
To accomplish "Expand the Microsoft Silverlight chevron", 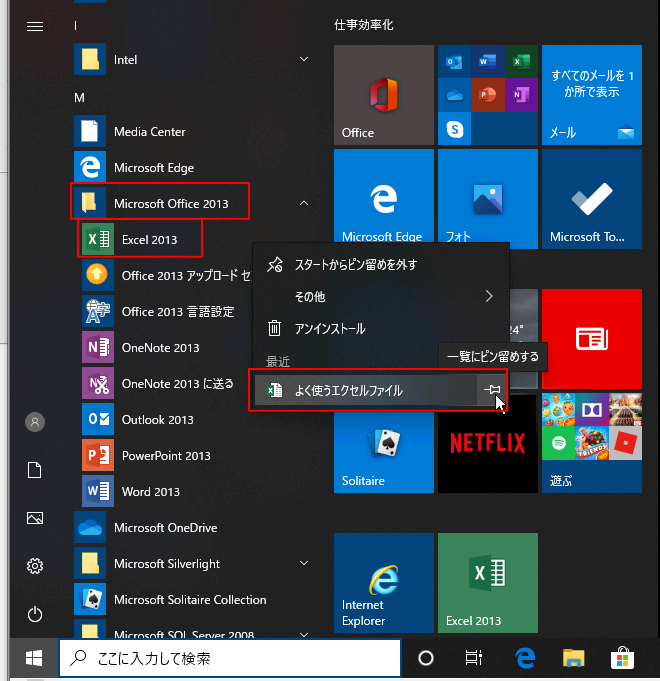I will [304, 563].
